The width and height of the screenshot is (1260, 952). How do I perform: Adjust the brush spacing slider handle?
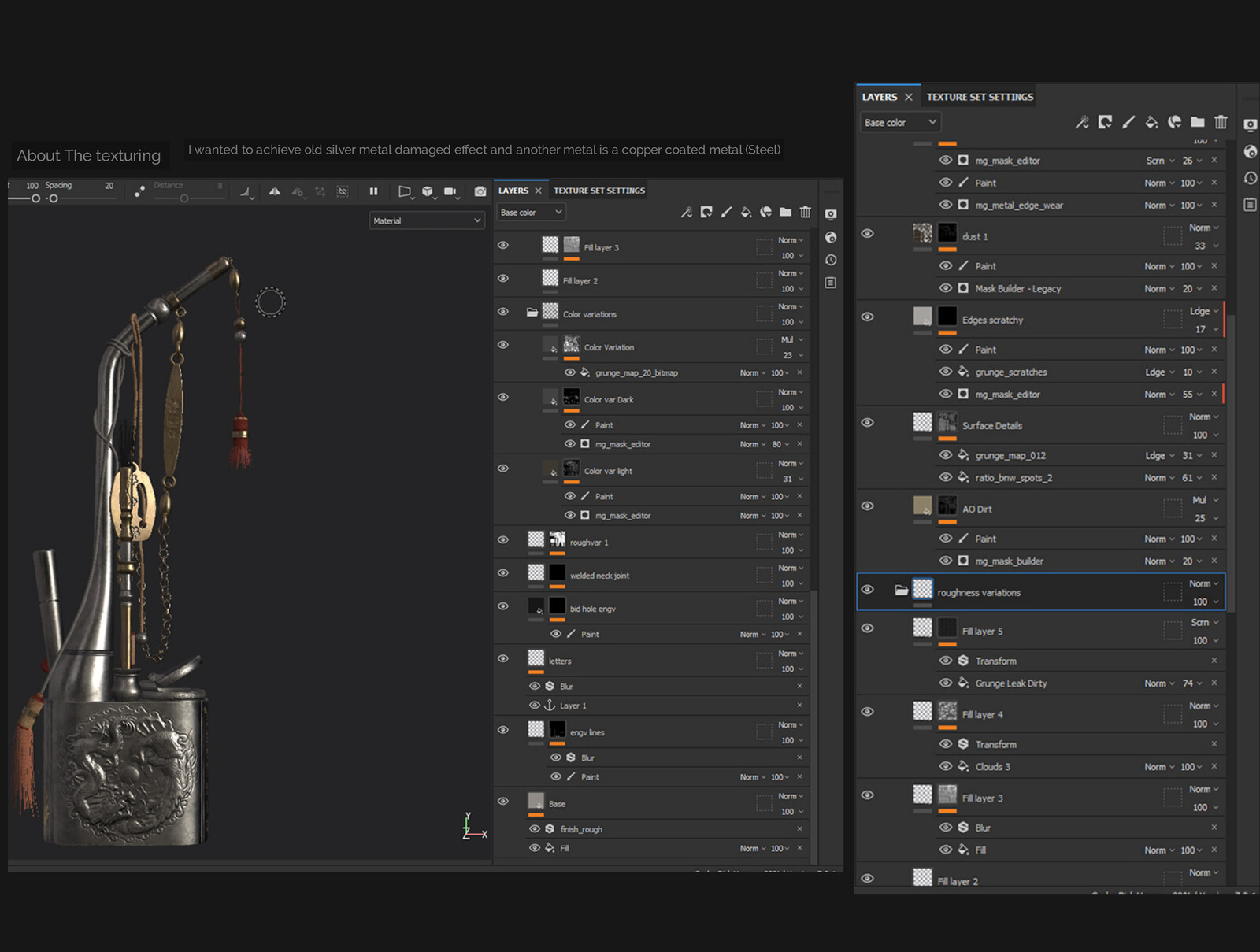click(x=54, y=198)
